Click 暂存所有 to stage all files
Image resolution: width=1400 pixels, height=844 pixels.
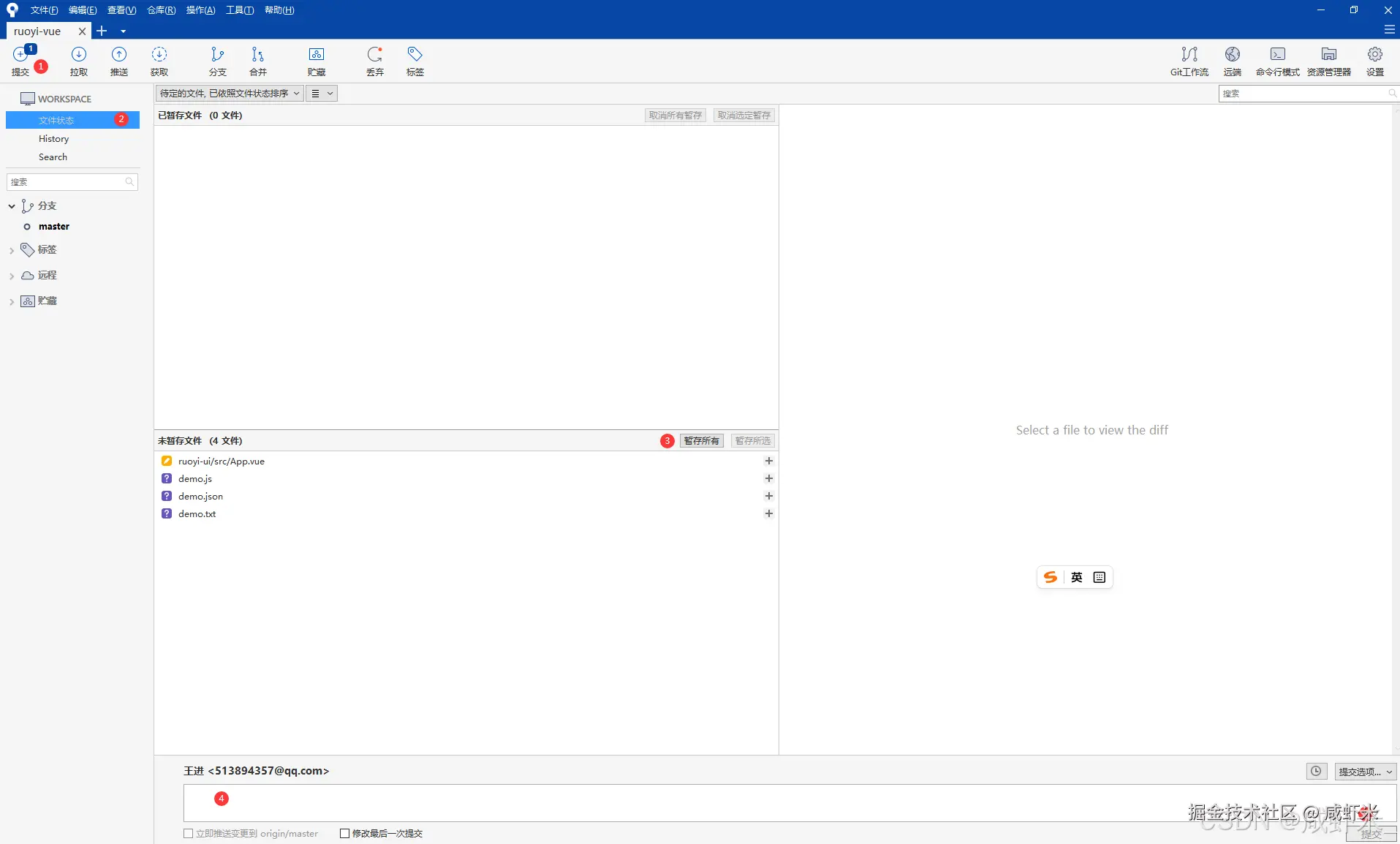[x=701, y=440]
